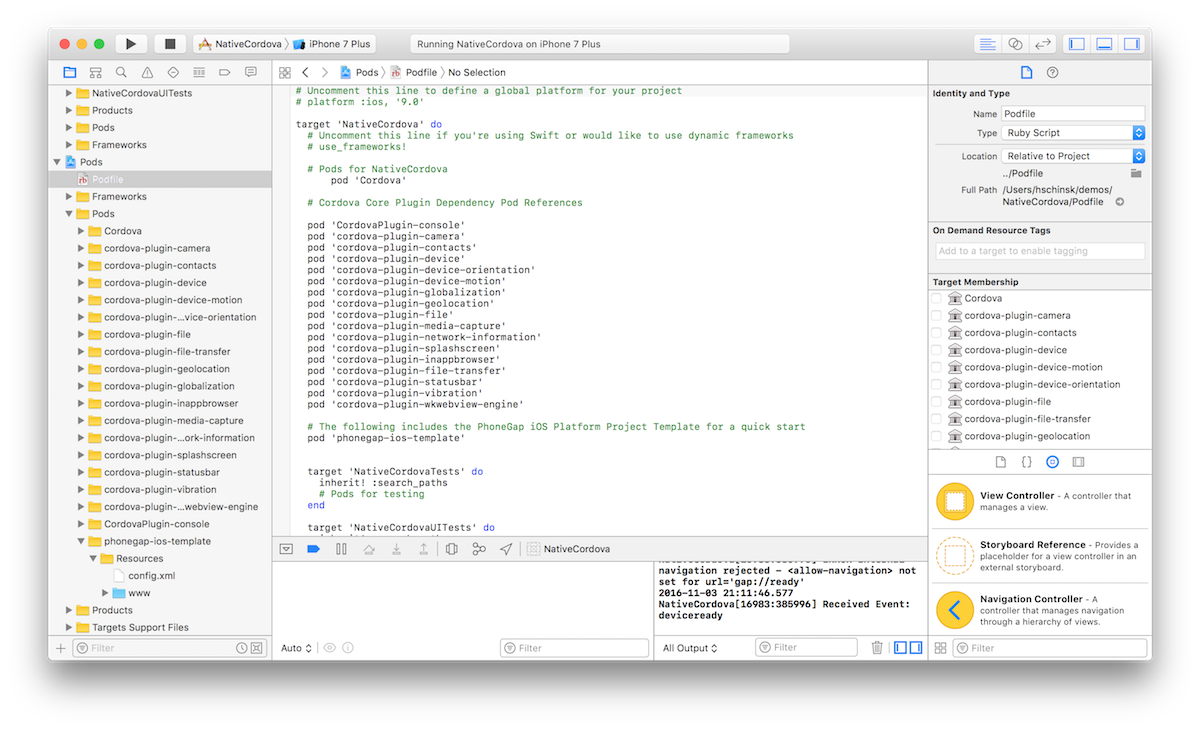Viewport: 1200px width, 729px height.
Task: Enable cordova-plugin-geolocation target membership
Action: tap(936, 436)
